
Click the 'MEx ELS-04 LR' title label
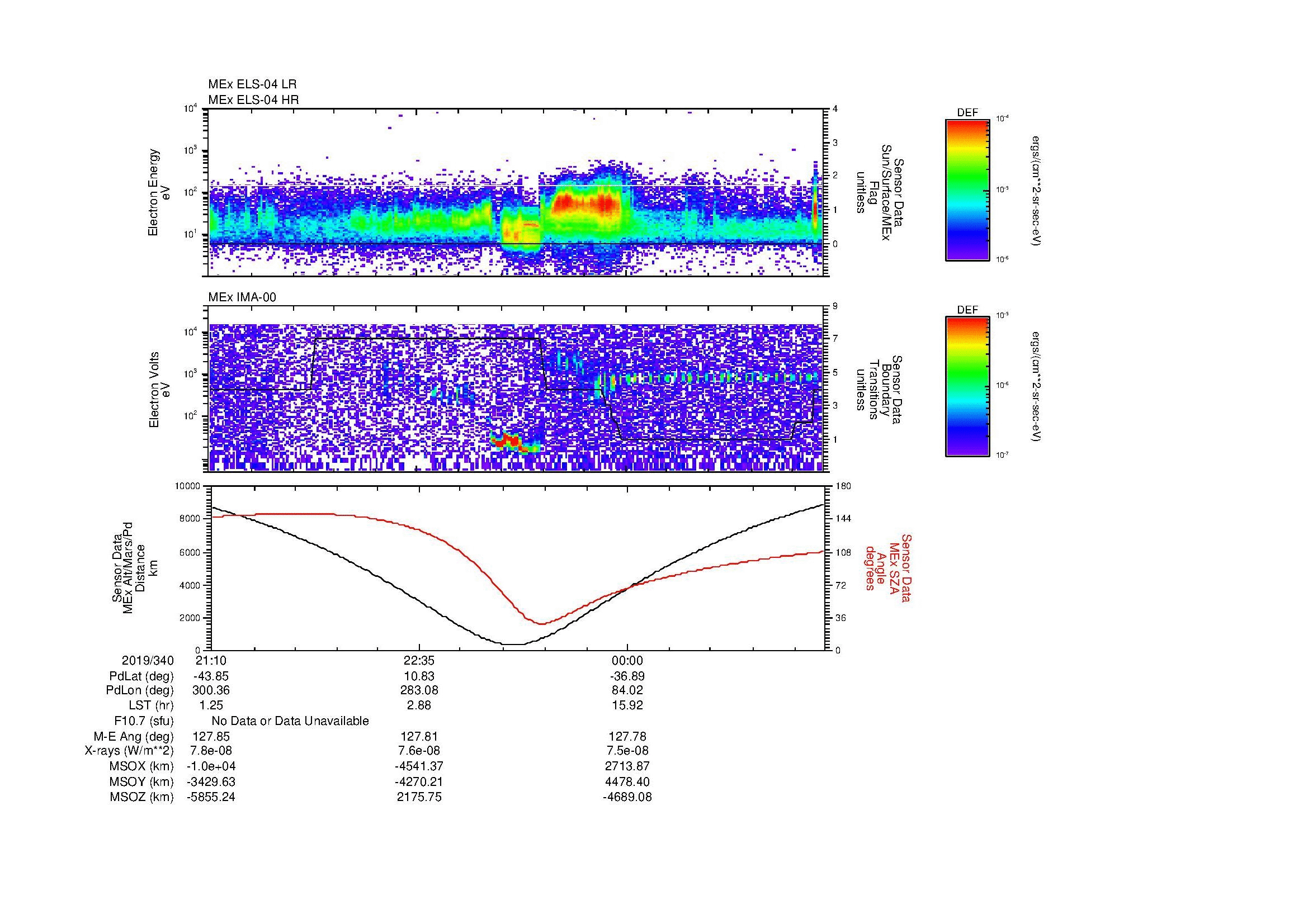(252, 84)
